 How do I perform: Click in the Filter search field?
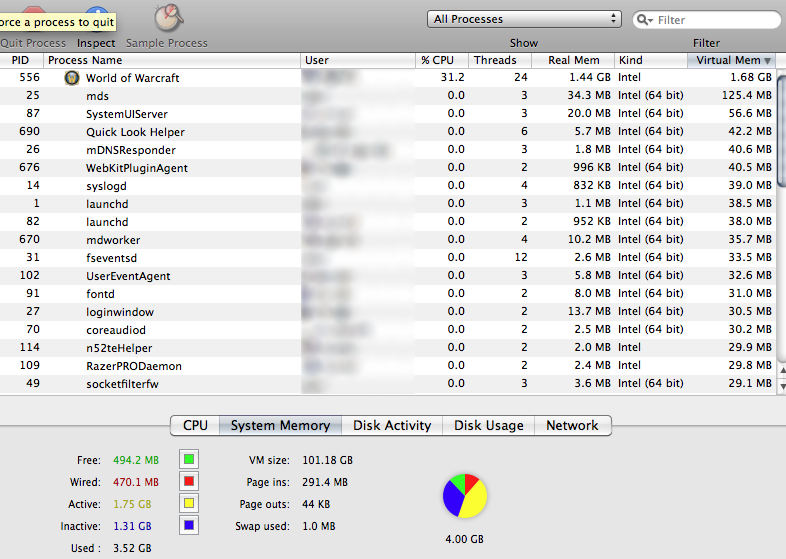point(707,20)
